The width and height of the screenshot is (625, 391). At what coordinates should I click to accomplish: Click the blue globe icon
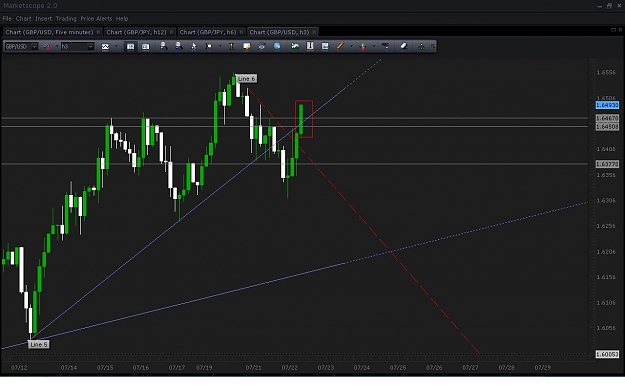click(277, 46)
